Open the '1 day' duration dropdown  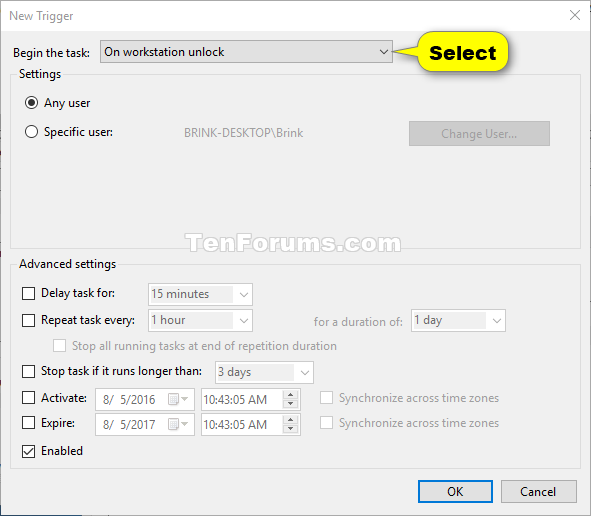point(458,320)
